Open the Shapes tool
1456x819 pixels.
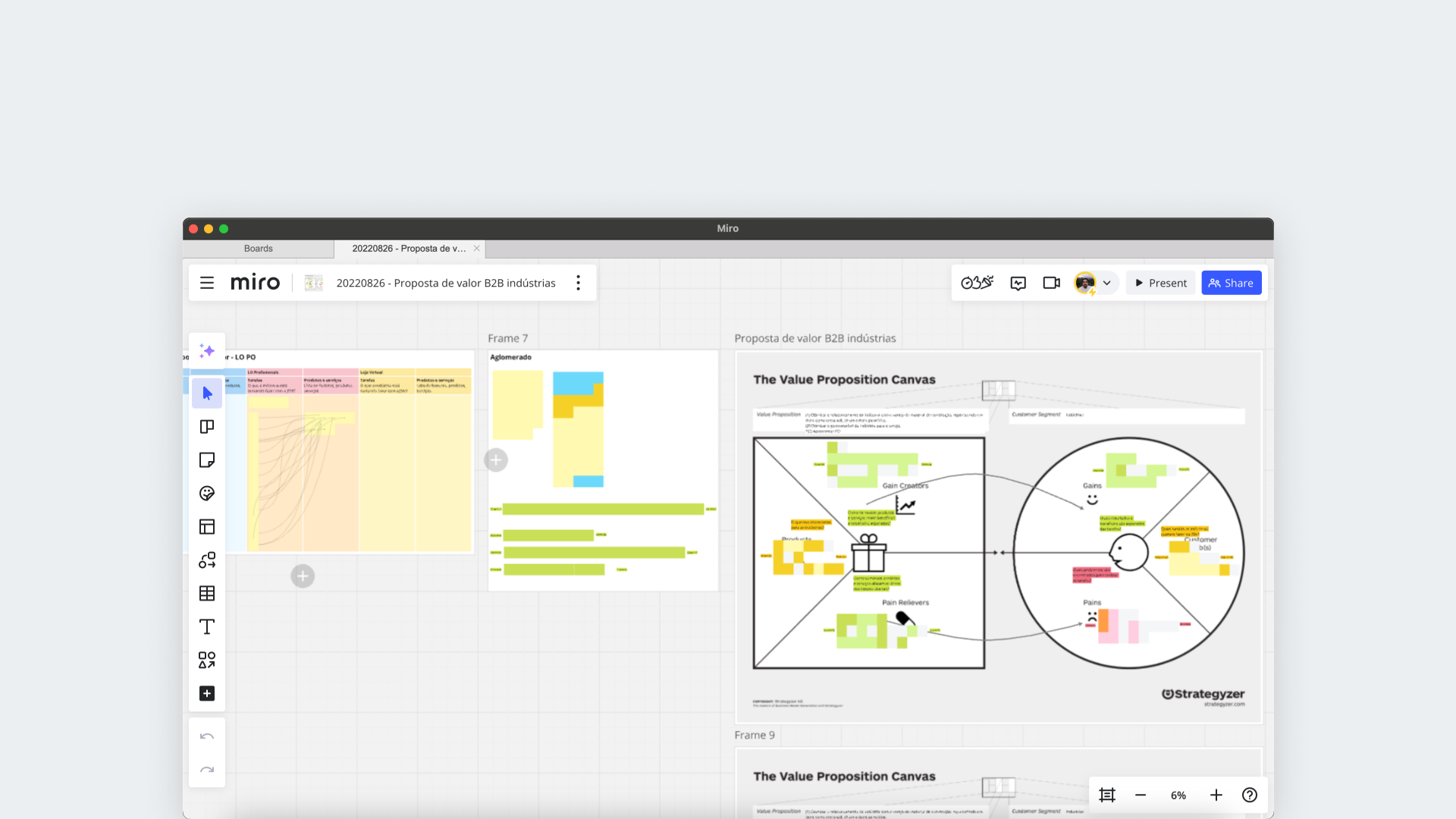coord(207,661)
